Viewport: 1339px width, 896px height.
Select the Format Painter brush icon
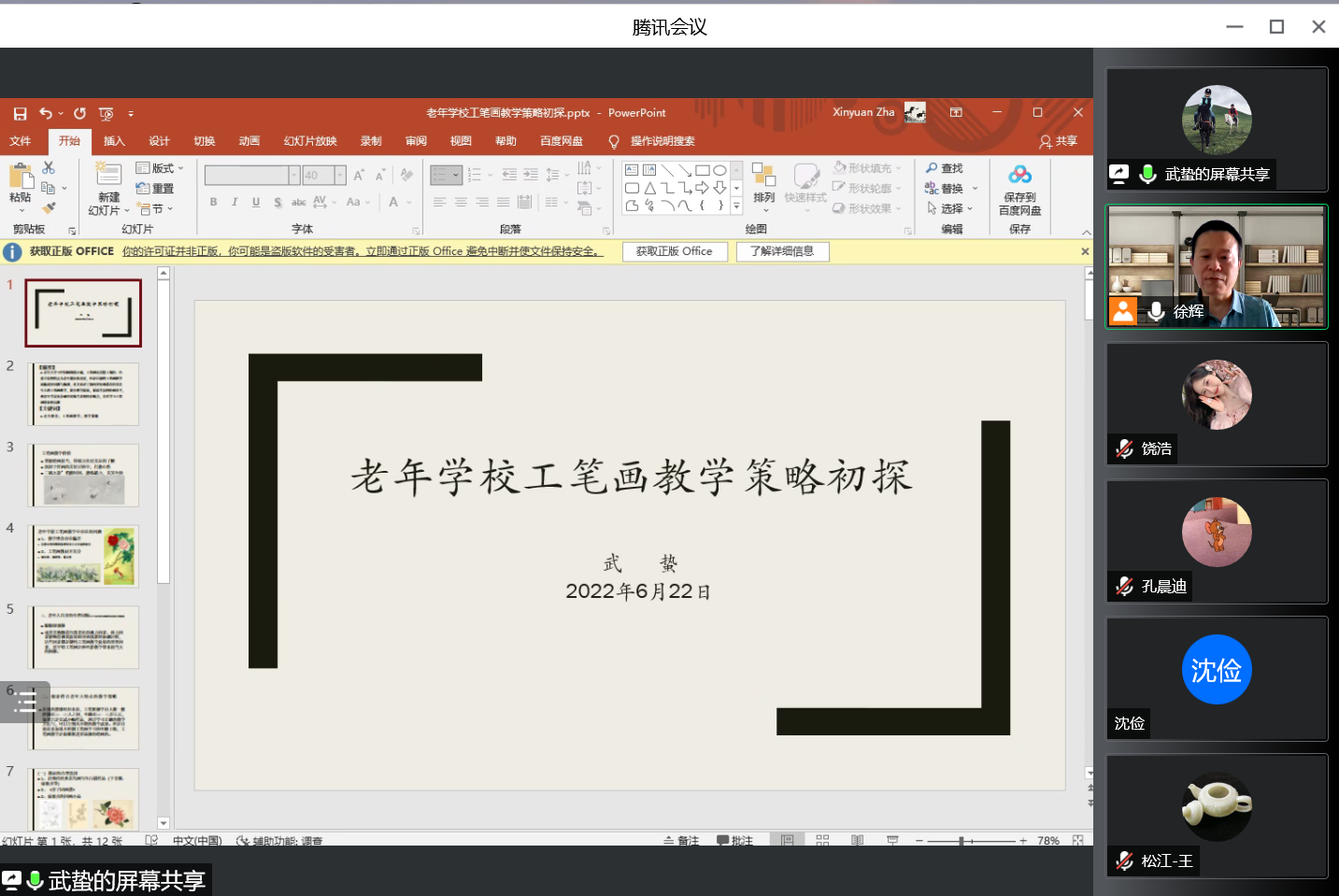coord(49,207)
